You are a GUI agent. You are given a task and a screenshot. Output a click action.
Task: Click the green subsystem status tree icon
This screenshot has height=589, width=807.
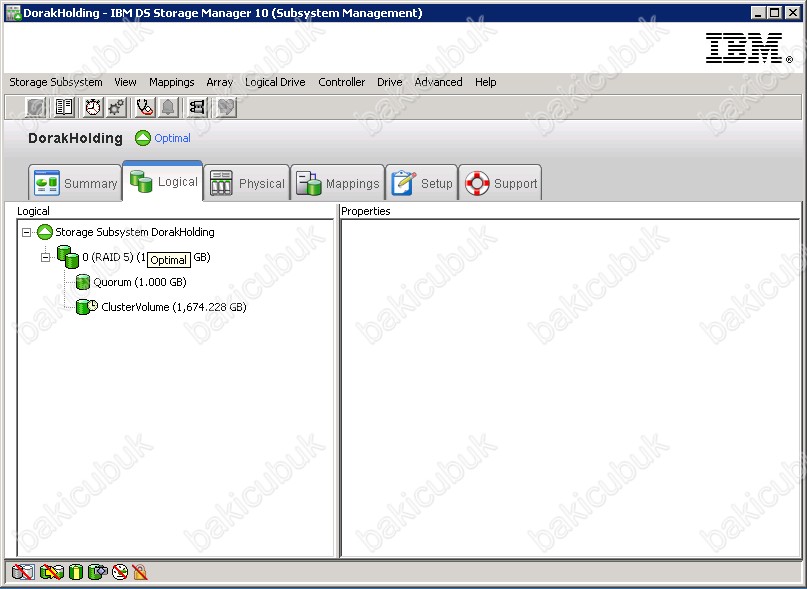tap(45, 232)
